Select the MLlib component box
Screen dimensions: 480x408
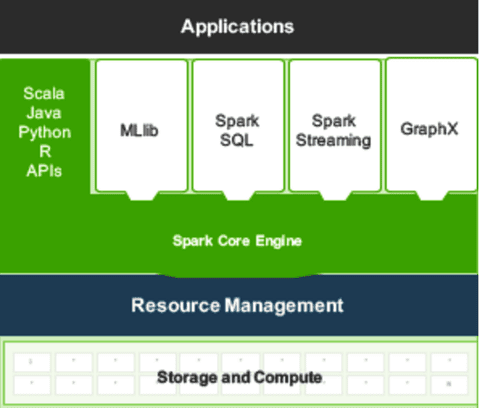[142, 125]
